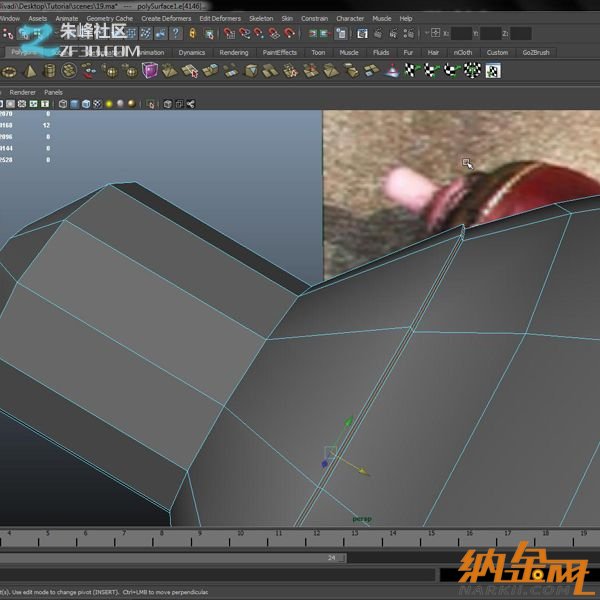Click the green Y-axis move manipulator arrow
Viewport: 600px width, 600px height.
(x=348, y=422)
